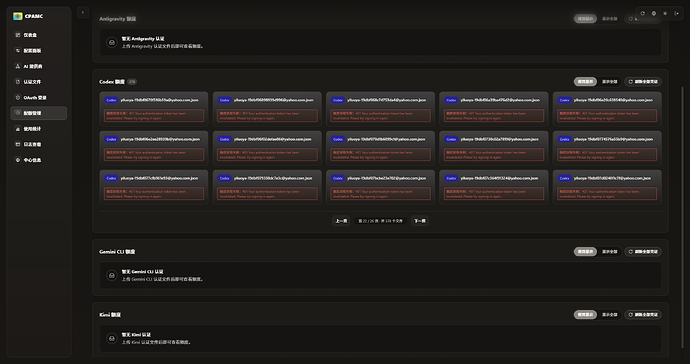The height and width of the screenshot is (364, 690).
Task: Click the Antigravity section title
Action: (x=117, y=19)
